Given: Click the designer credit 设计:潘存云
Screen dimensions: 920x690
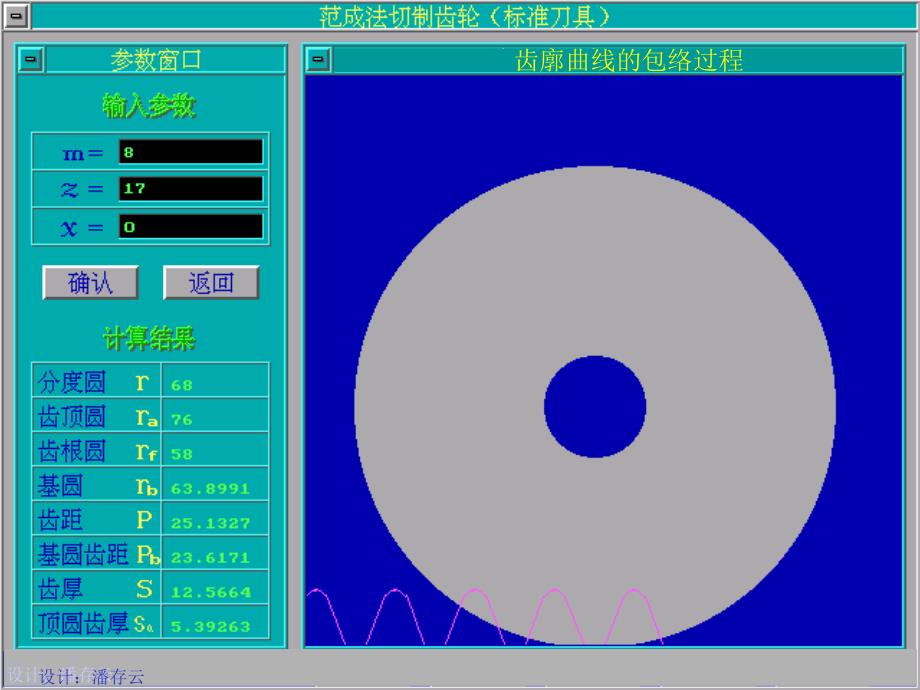Looking at the screenshot, I should click(92, 677).
